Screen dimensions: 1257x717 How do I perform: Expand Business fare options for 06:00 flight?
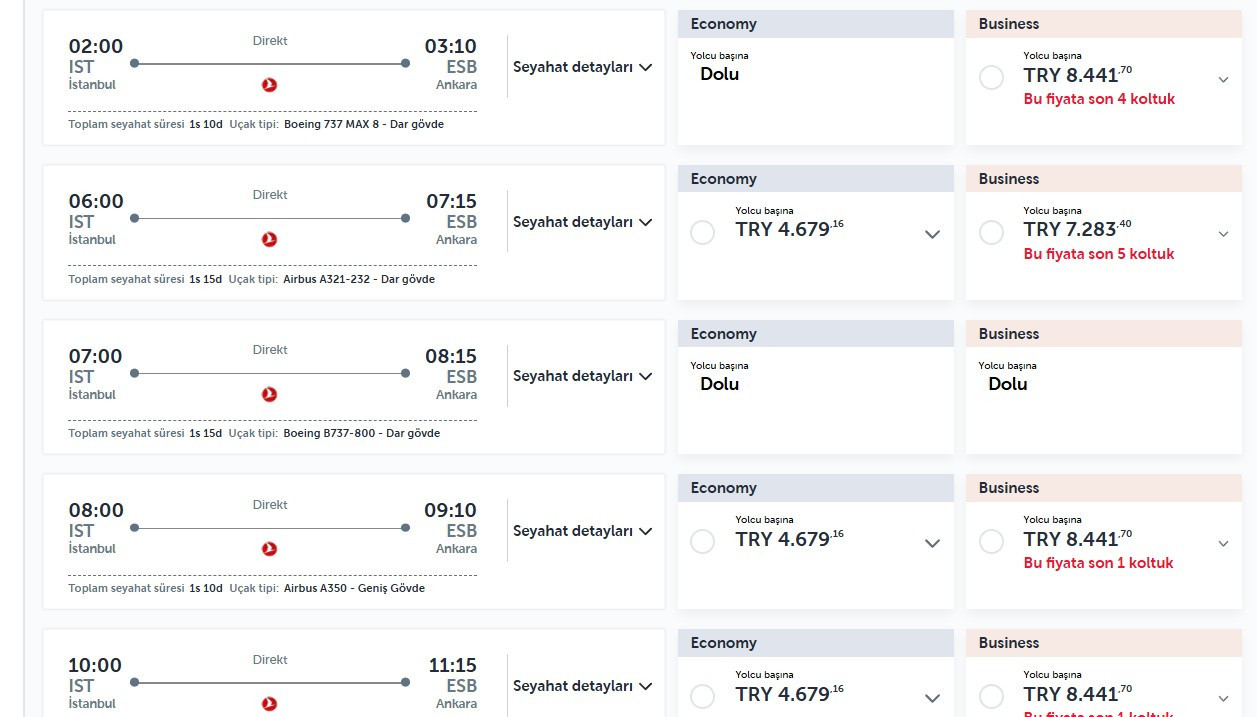click(1223, 234)
